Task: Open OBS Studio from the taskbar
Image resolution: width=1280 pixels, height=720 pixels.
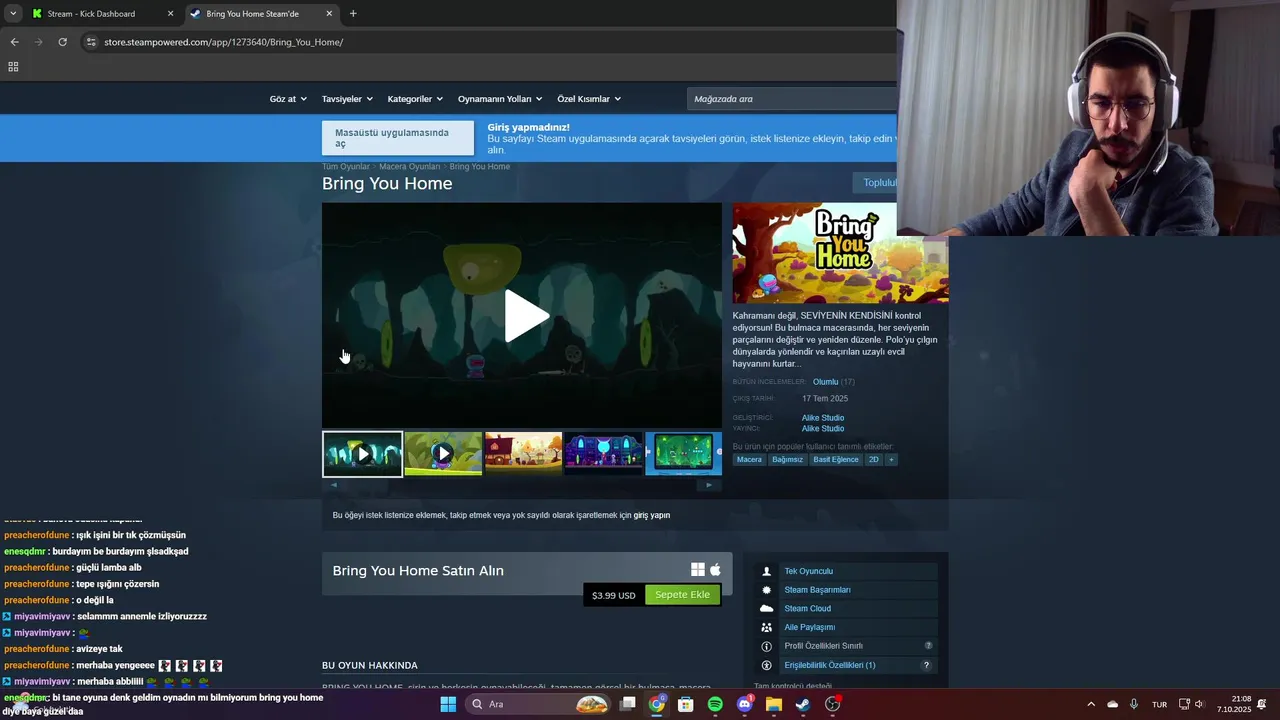Action: coord(832,704)
